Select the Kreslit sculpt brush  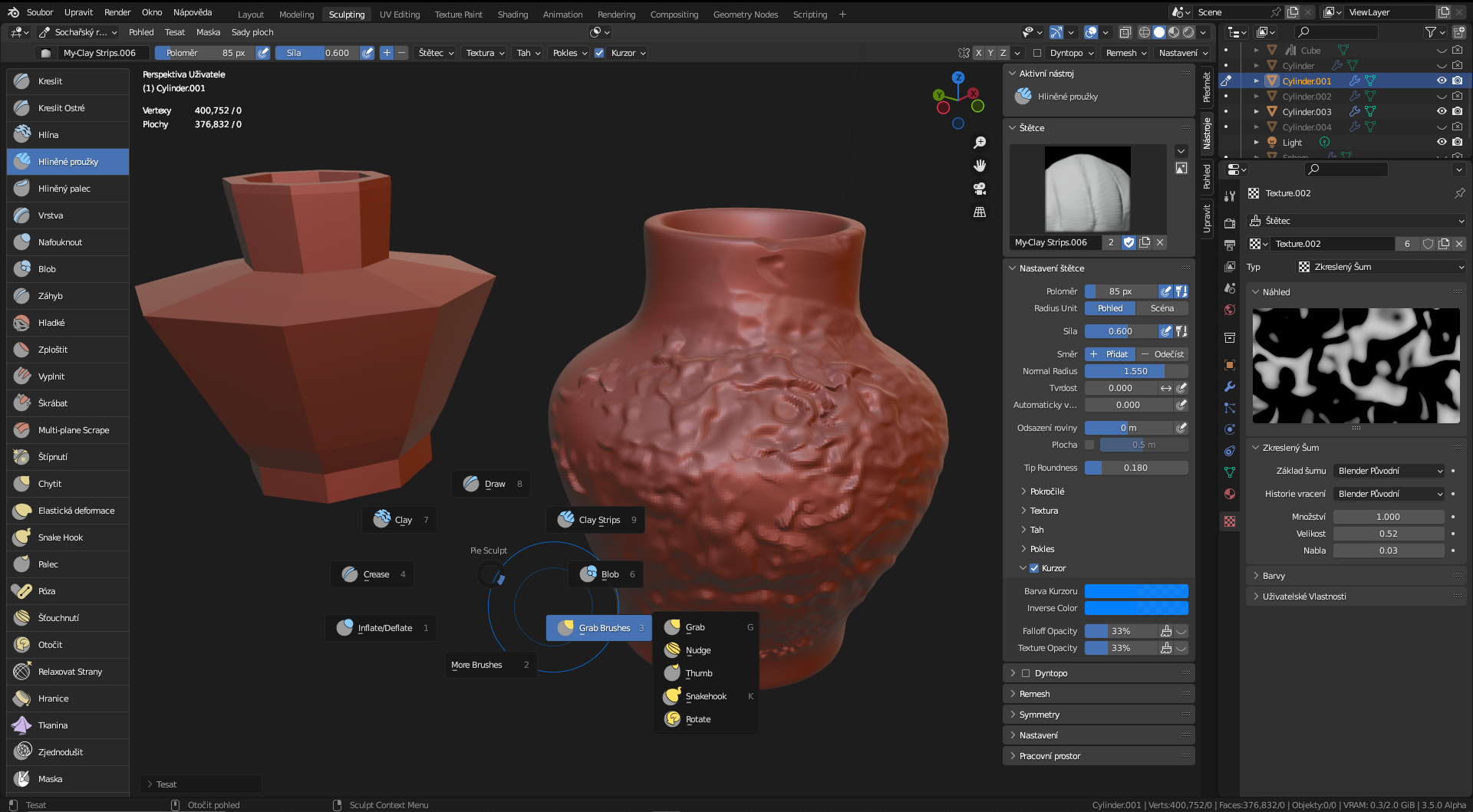pyautogui.click(x=68, y=81)
